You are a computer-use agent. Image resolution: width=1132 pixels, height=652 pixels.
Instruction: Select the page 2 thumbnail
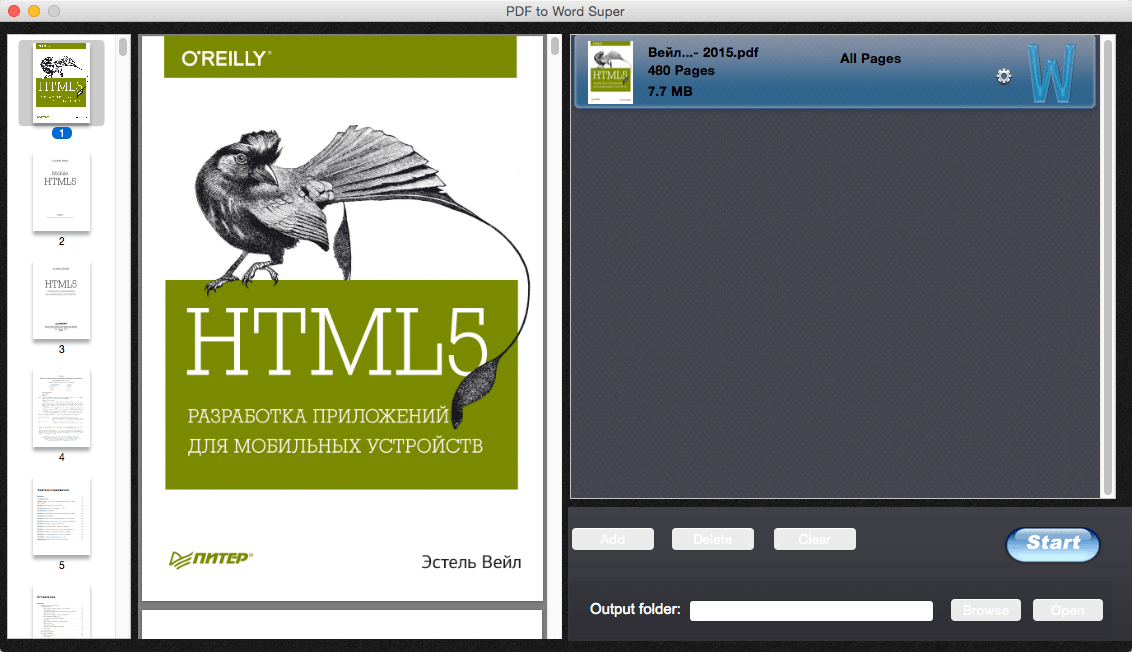(61, 191)
